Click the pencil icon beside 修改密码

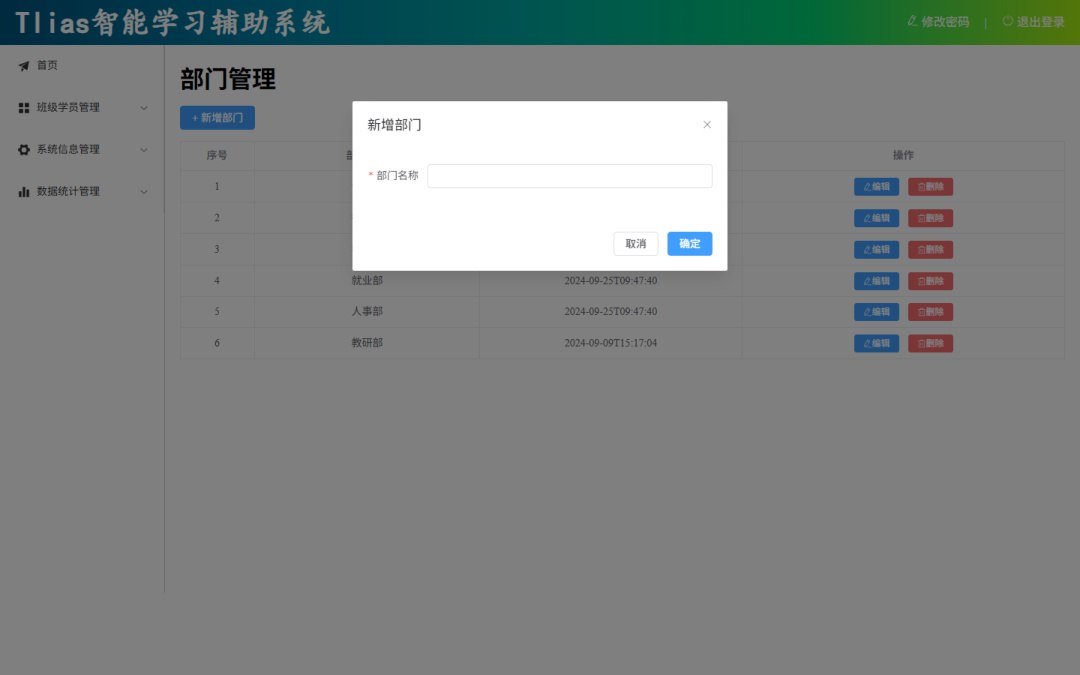(913, 21)
